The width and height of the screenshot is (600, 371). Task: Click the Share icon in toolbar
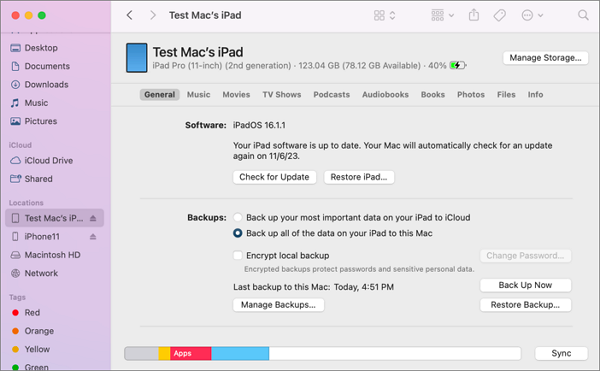tap(474, 15)
